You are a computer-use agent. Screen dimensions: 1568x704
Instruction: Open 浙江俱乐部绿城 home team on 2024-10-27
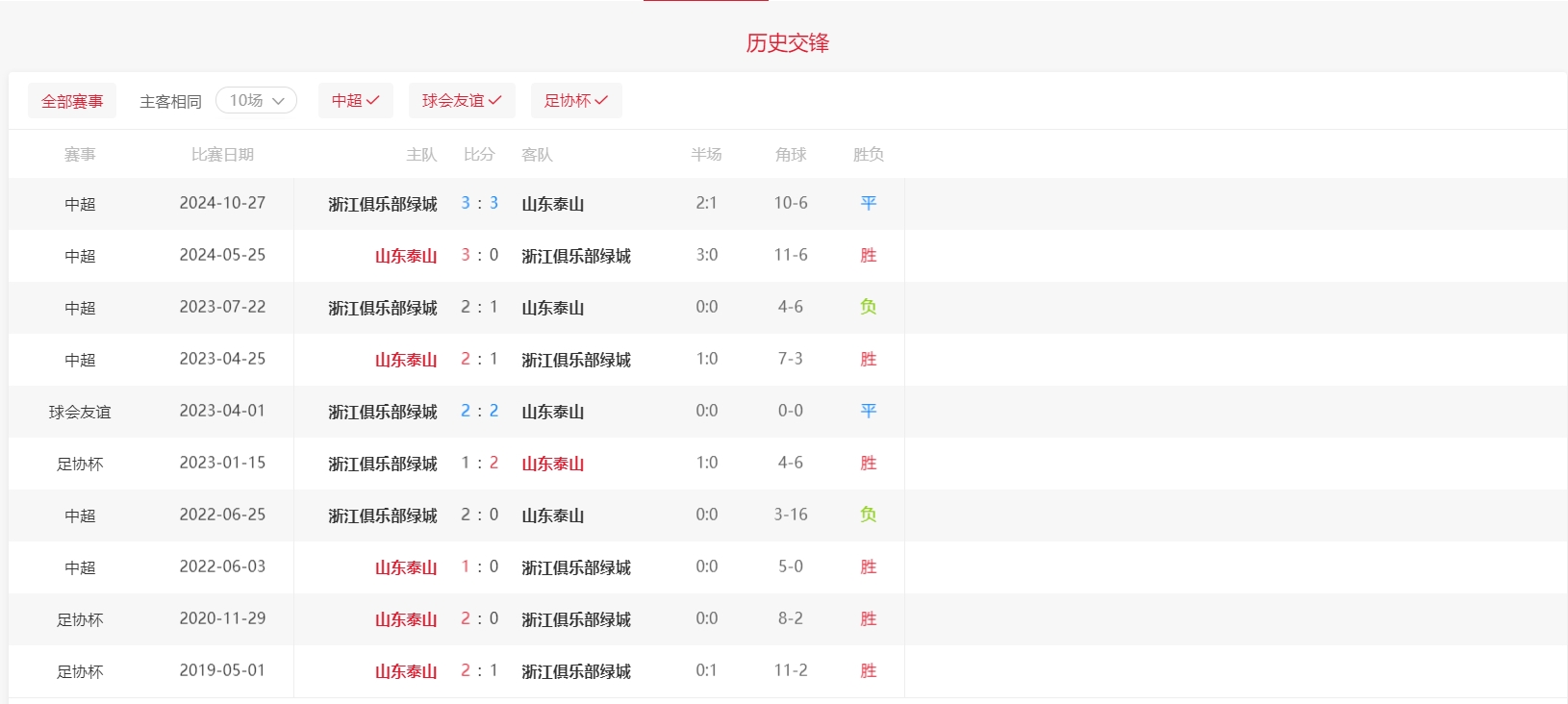coord(382,204)
